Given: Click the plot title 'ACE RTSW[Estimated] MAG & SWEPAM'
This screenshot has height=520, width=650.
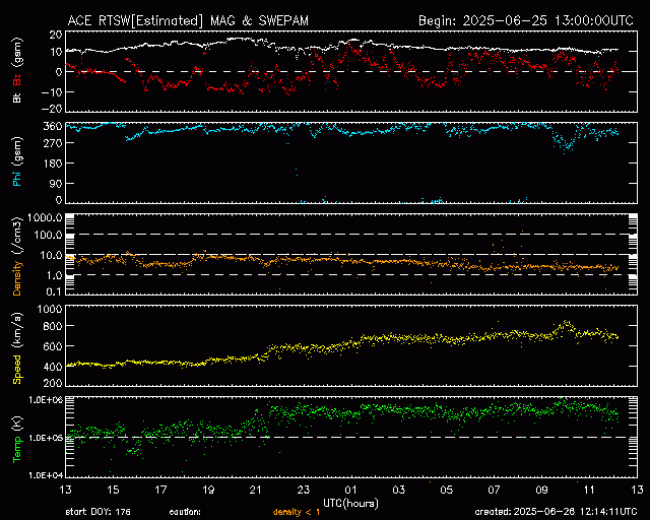Looking at the screenshot, I should point(188,20).
